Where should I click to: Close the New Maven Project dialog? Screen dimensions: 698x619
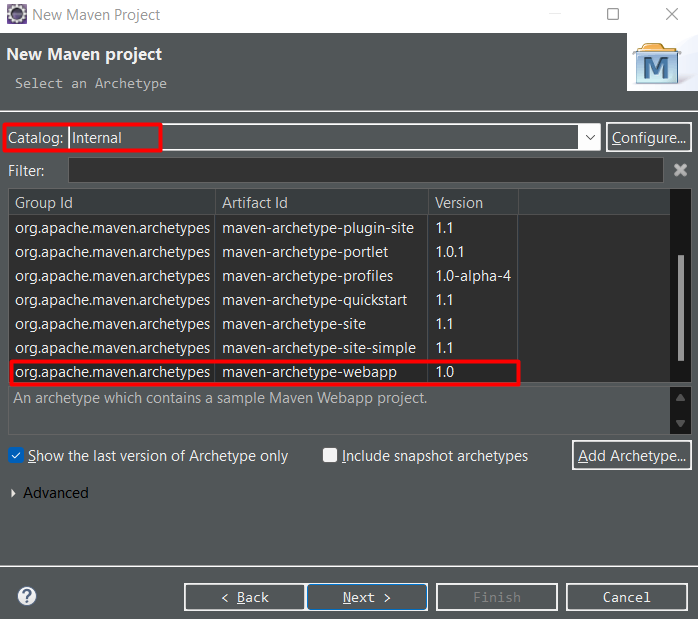pyautogui.click(x=672, y=14)
